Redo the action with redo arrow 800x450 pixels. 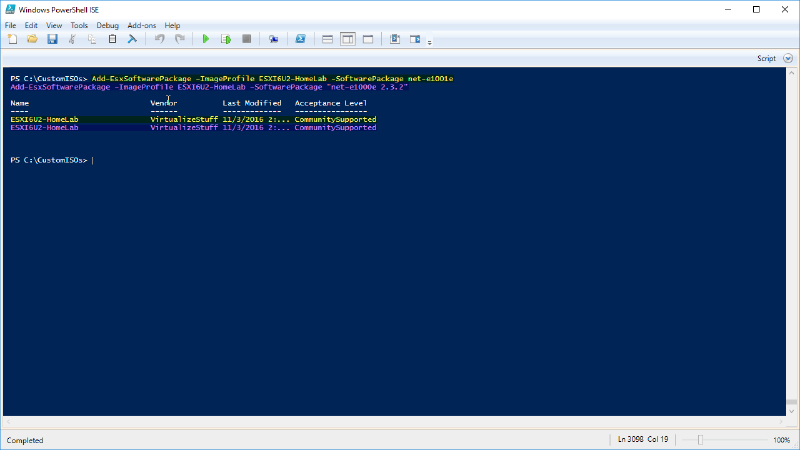click(180, 39)
